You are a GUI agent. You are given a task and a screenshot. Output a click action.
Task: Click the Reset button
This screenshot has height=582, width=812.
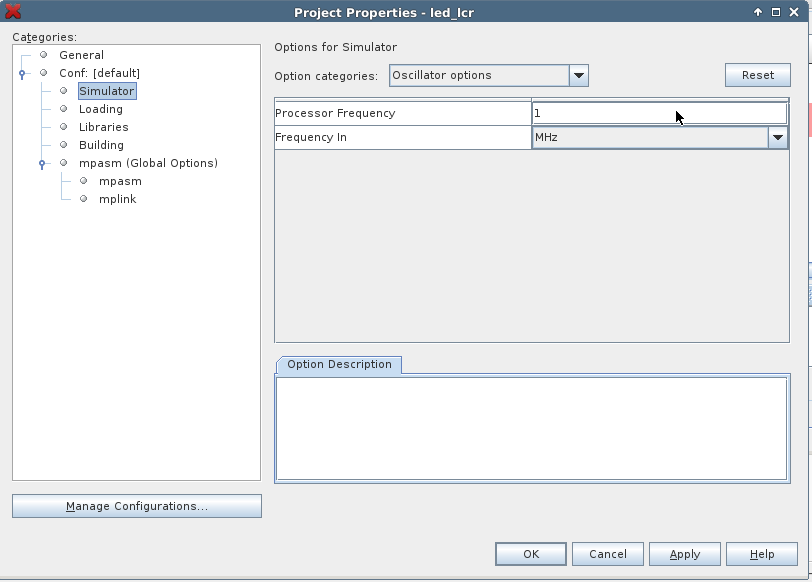(757, 75)
